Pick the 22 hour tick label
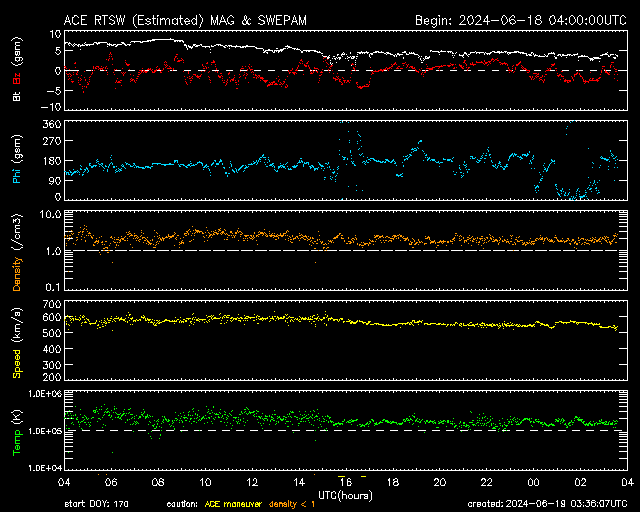The image size is (640, 512). click(486, 482)
